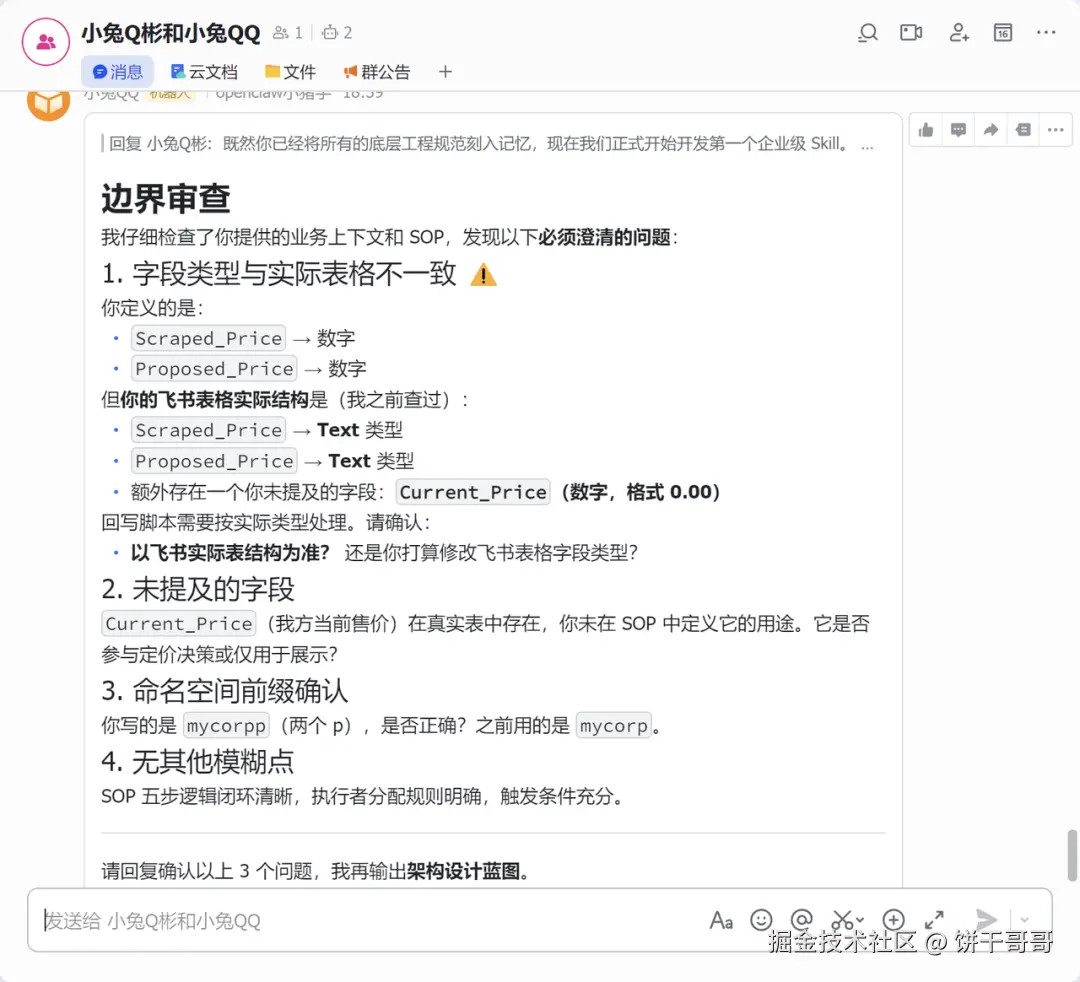
Task: Add a member to the group
Action: click(x=959, y=32)
